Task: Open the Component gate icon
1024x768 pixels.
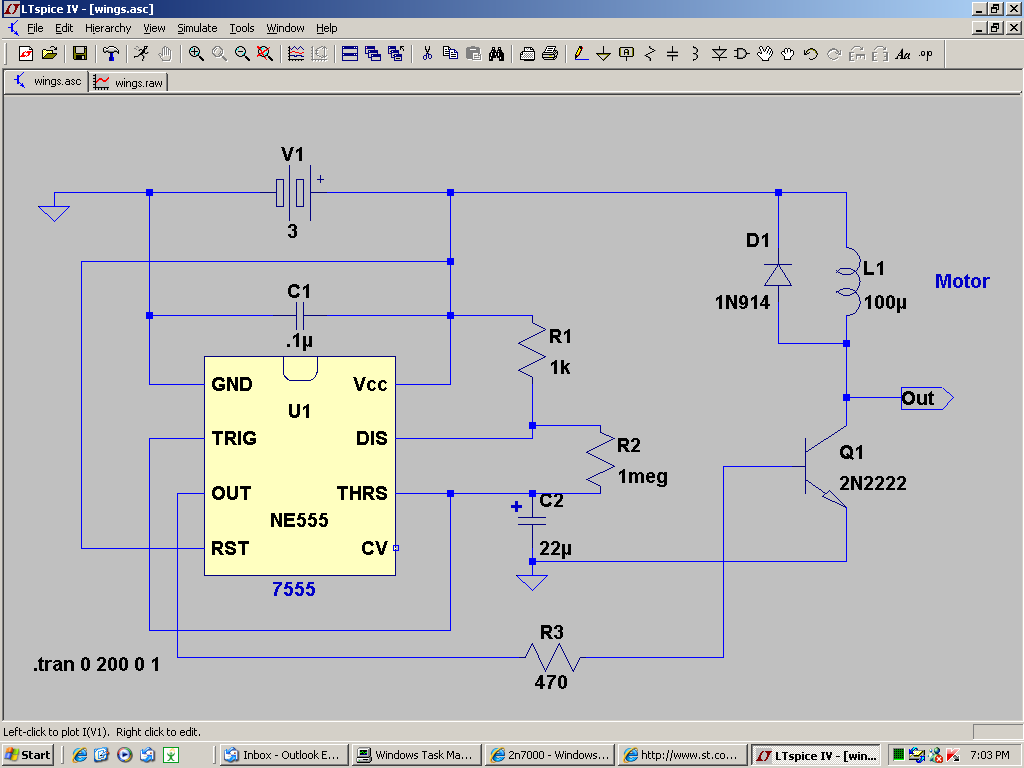Action: coord(742,54)
